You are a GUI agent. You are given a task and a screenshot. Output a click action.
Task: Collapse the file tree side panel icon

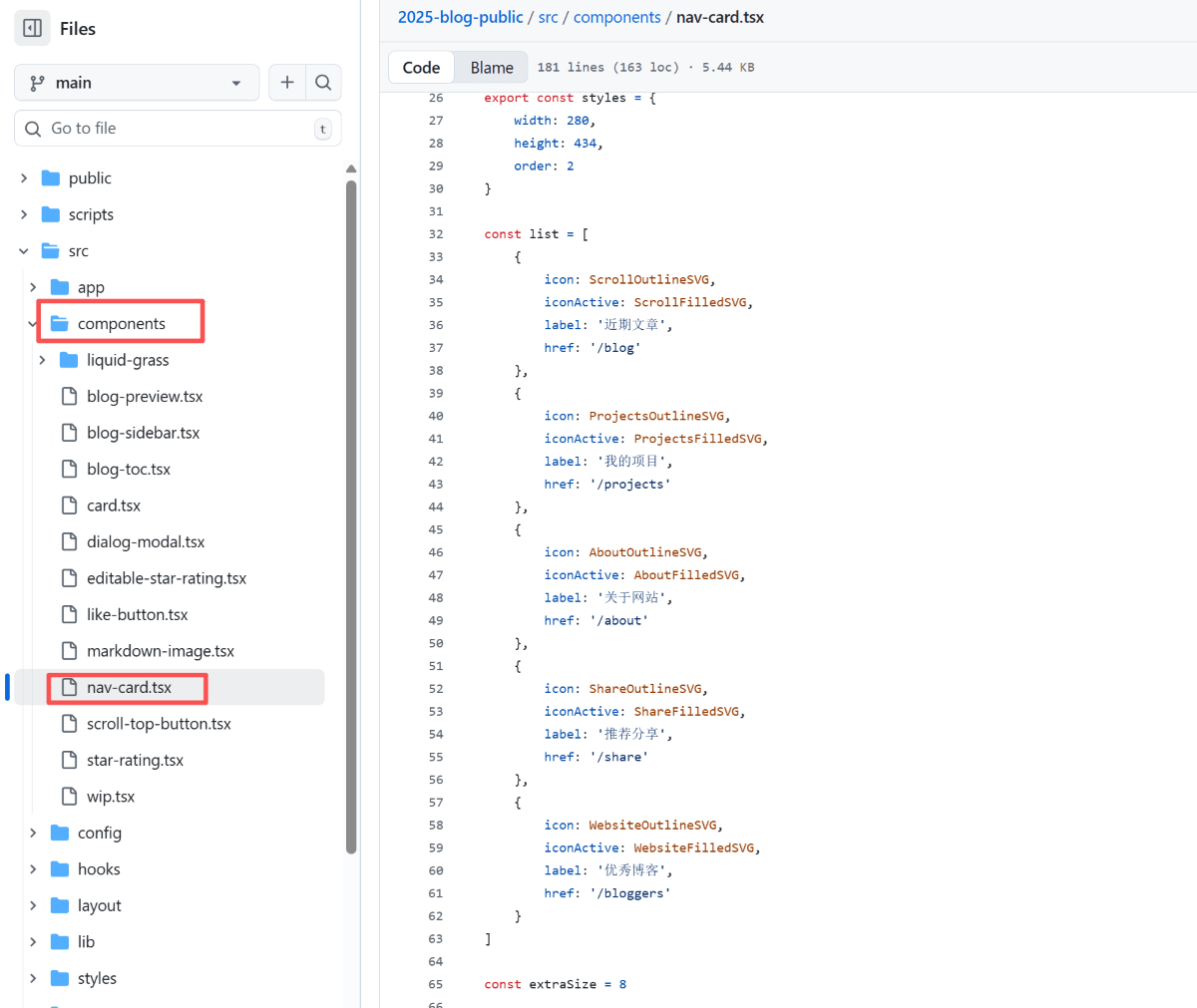click(32, 28)
